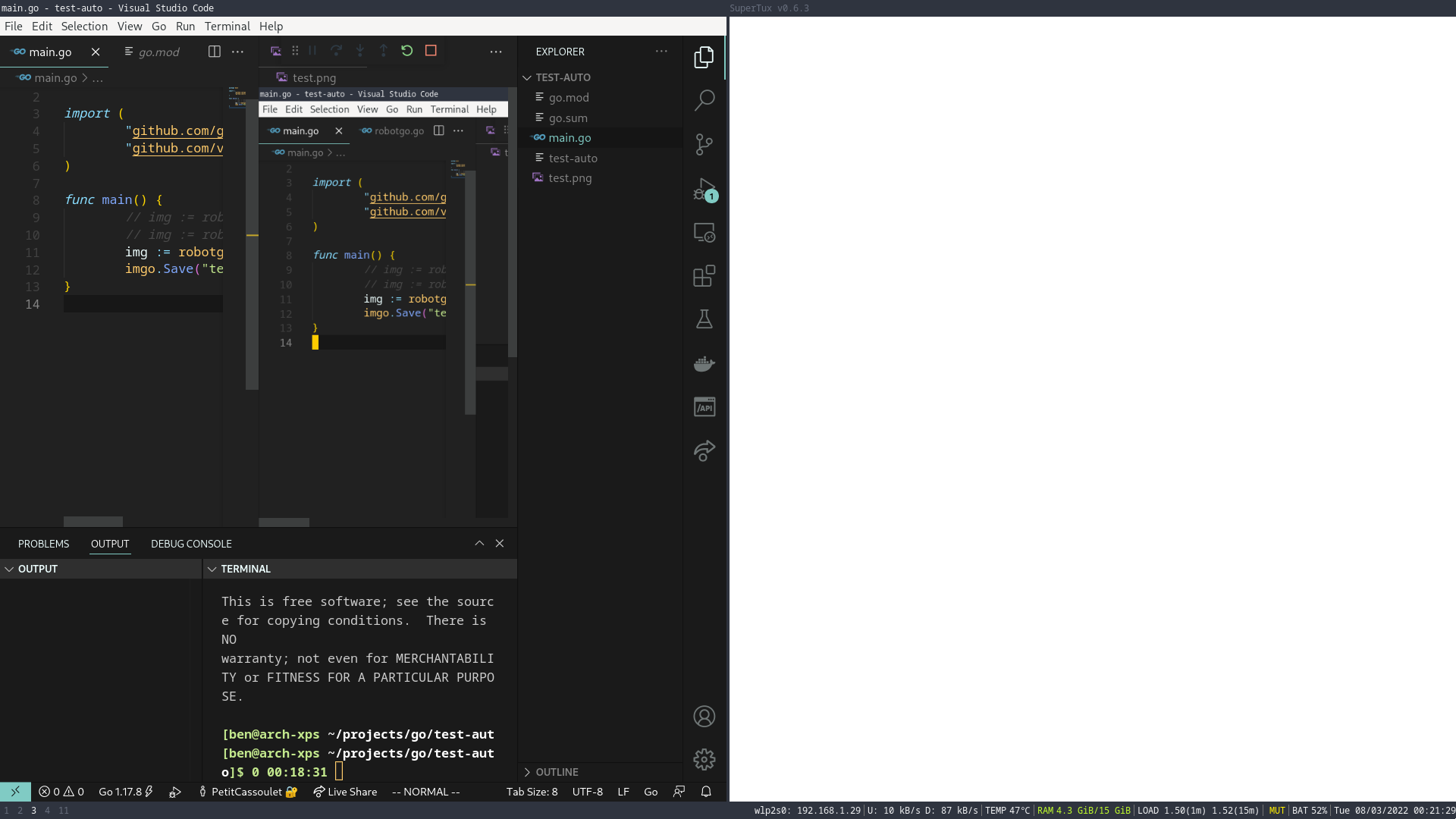Pause the running program
This screenshot has height=819, width=1456.
pyautogui.click(x=312, y=51)
